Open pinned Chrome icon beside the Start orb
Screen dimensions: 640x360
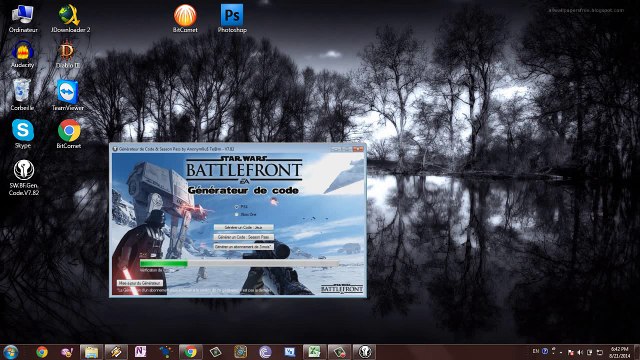coord(42,352)
